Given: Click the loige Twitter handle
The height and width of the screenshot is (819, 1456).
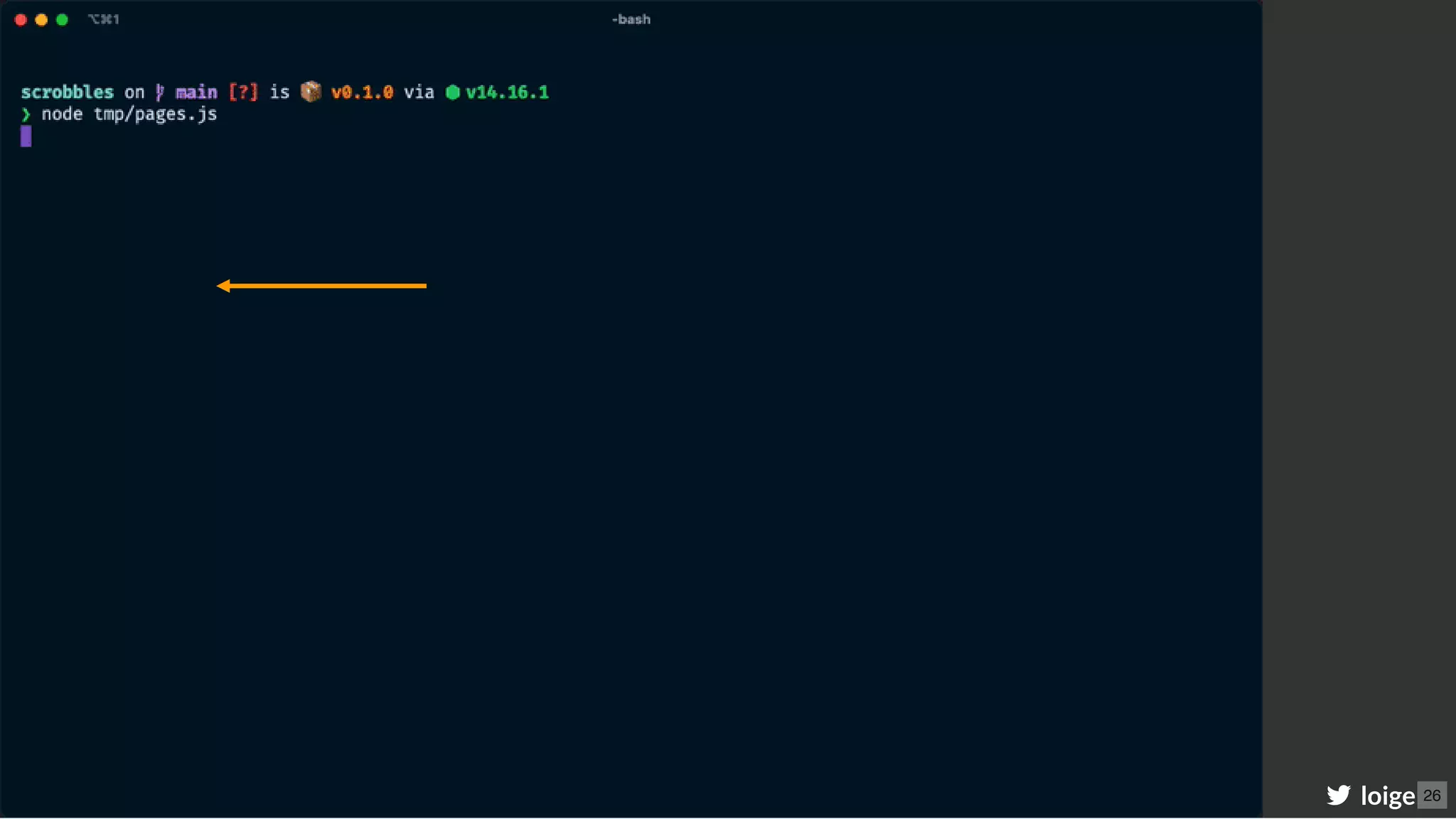Looking at the screenshot, I should tap(1387, 796).
